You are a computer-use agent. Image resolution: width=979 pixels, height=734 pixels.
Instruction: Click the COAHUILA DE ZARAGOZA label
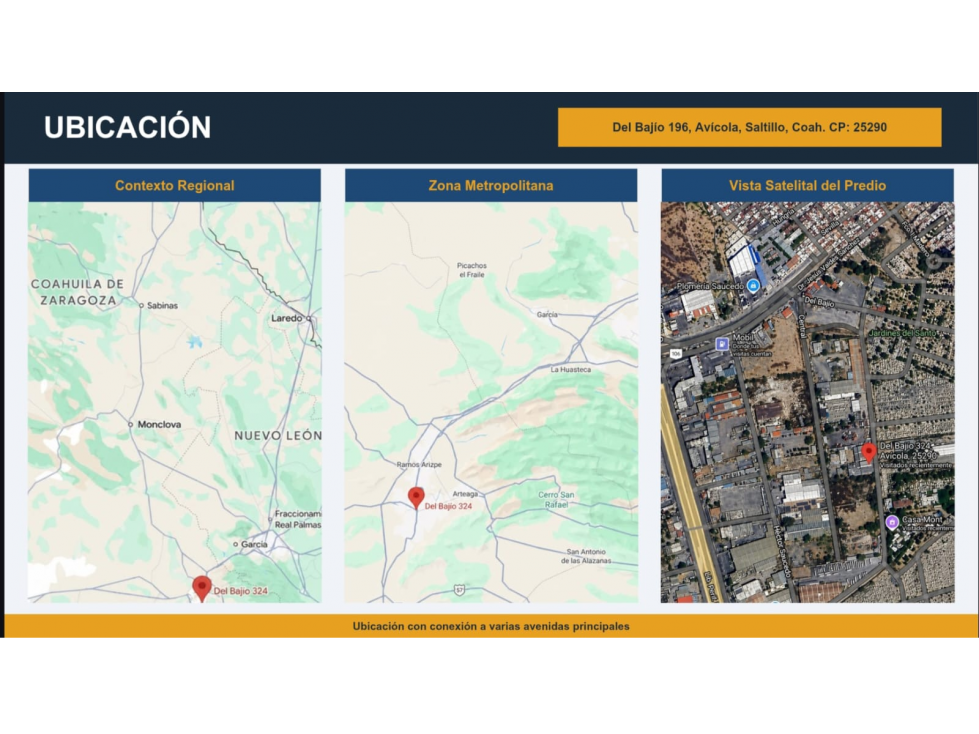pyautogui.click(x=77, y=292)
